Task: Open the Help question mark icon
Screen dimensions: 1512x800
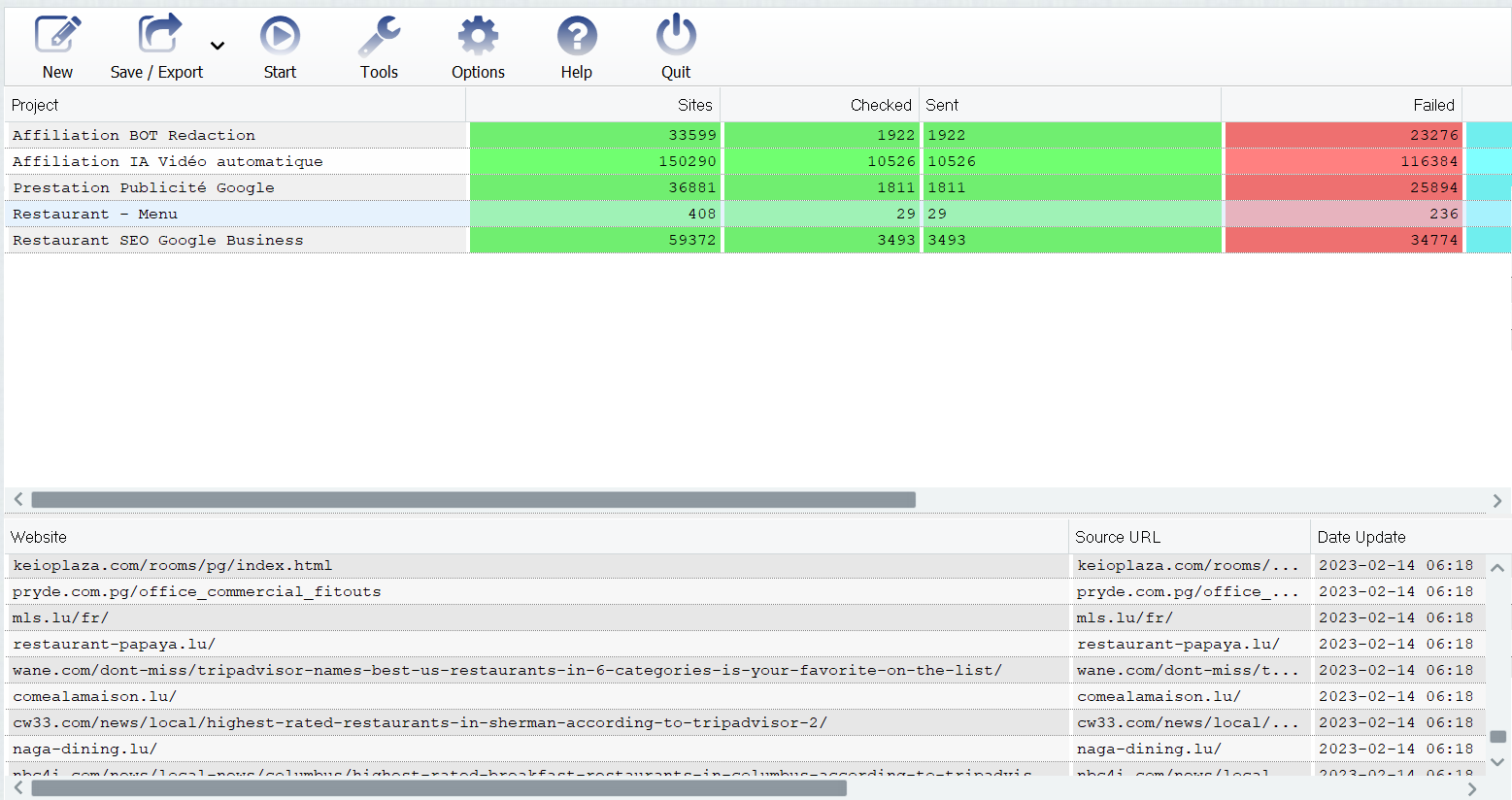Action: (576, 36)
